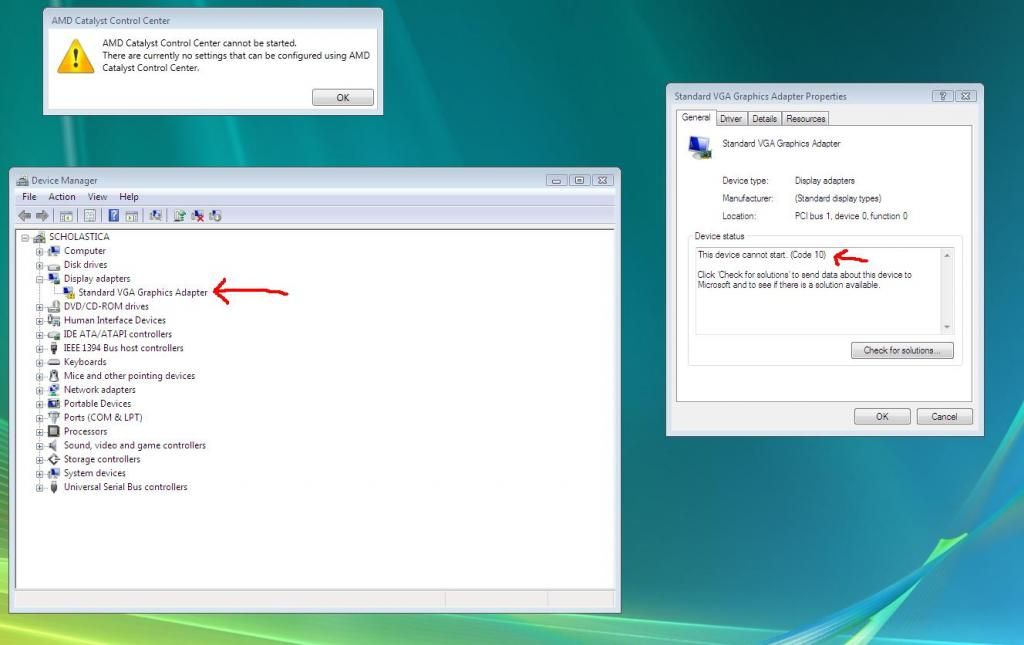The height and width of the screenshot is (645, 1024).
Task: Open the Action menu in Device Manager
Action: coord(62,197)
